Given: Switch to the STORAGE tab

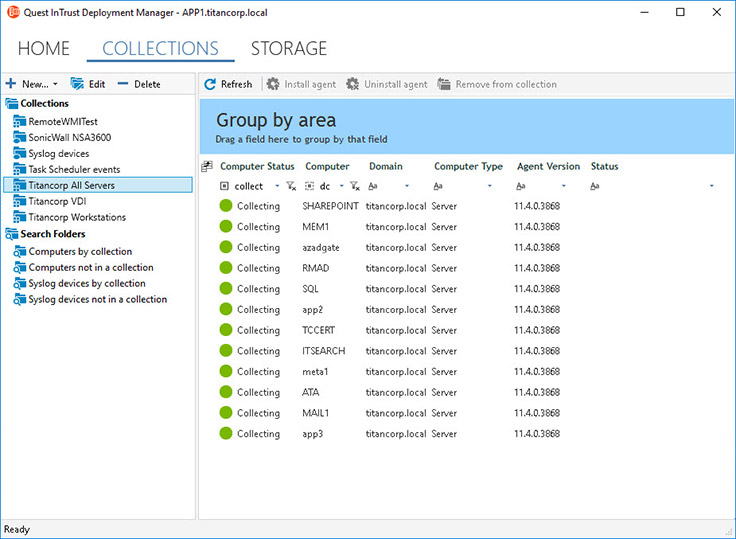Looking at the screenshot, I should (x=288, y=48).
